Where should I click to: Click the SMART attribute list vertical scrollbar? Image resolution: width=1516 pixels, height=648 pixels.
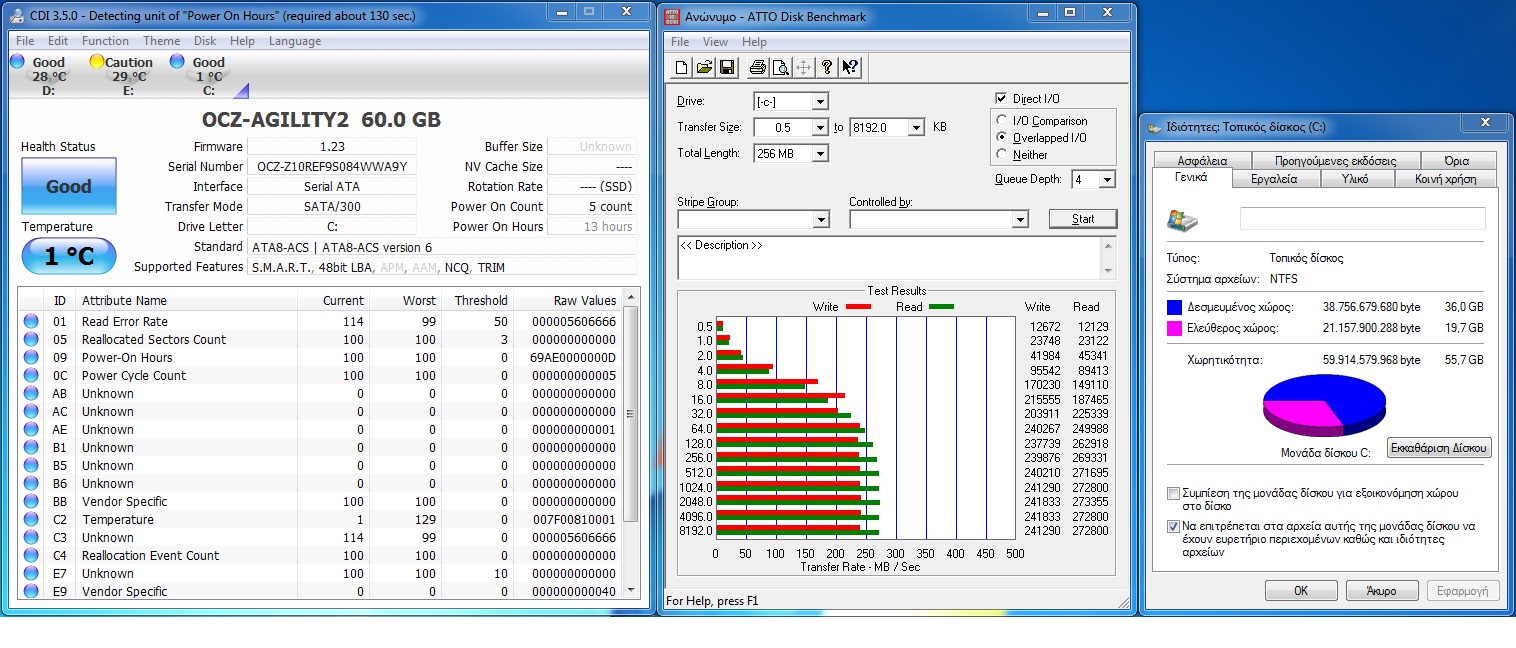(x=630, y=444)
